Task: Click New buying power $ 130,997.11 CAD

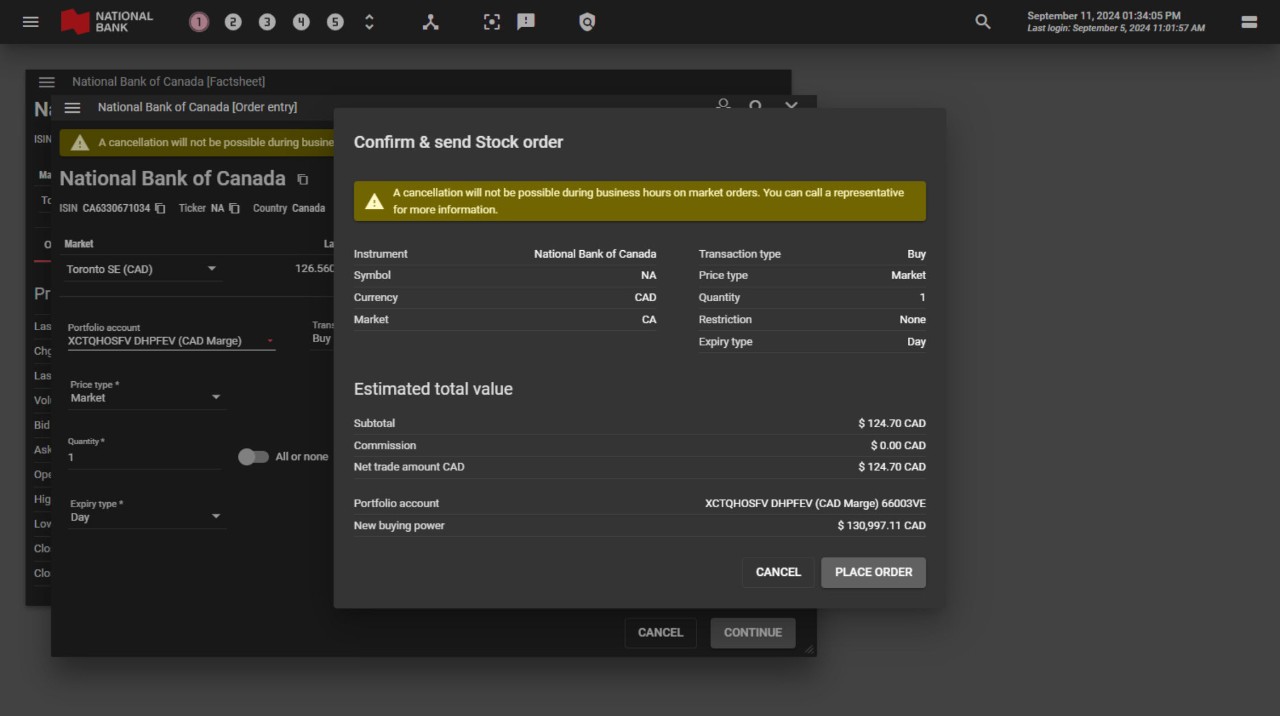Action: (x=882, y=525)
